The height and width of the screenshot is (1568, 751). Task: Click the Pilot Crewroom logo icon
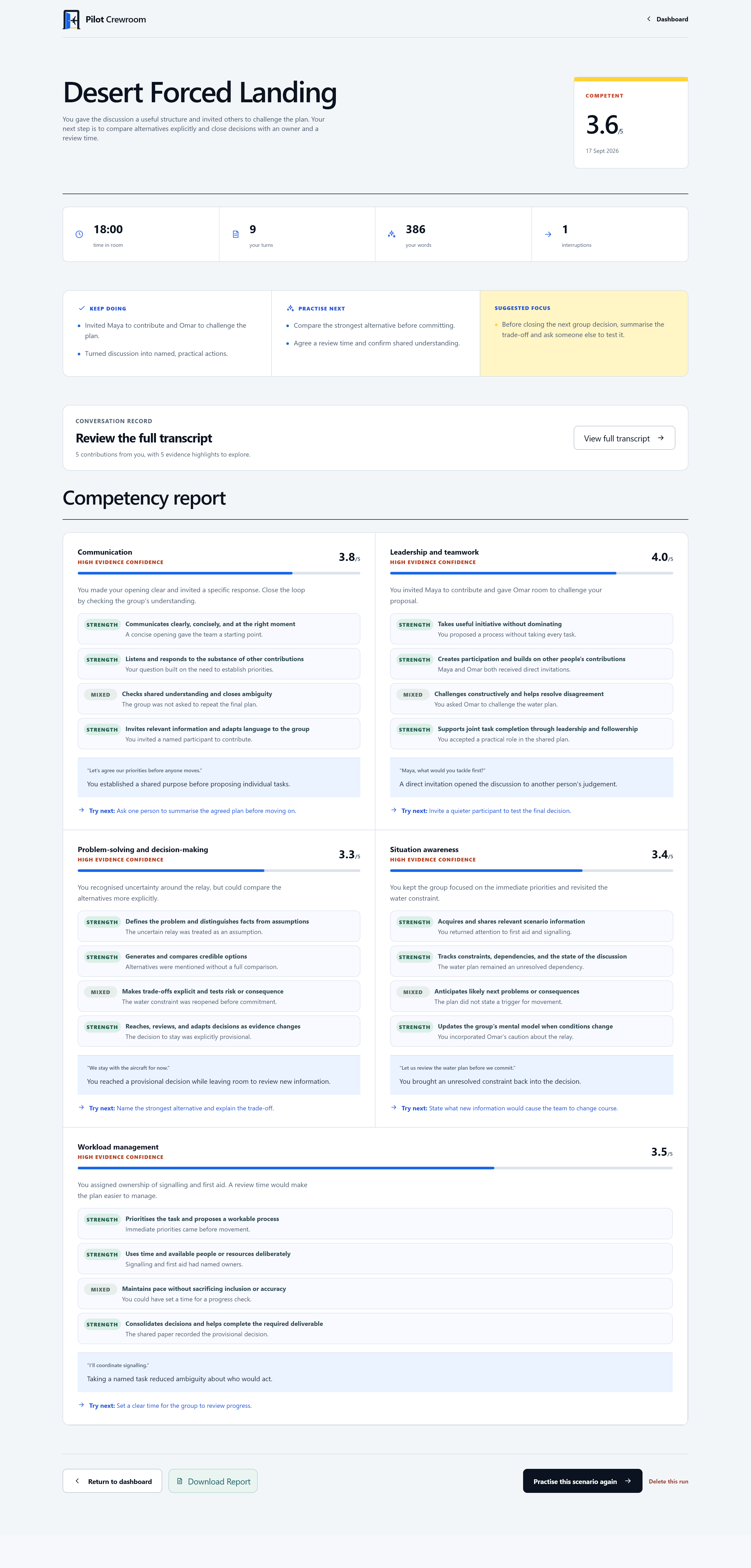(x=71, y=20)
